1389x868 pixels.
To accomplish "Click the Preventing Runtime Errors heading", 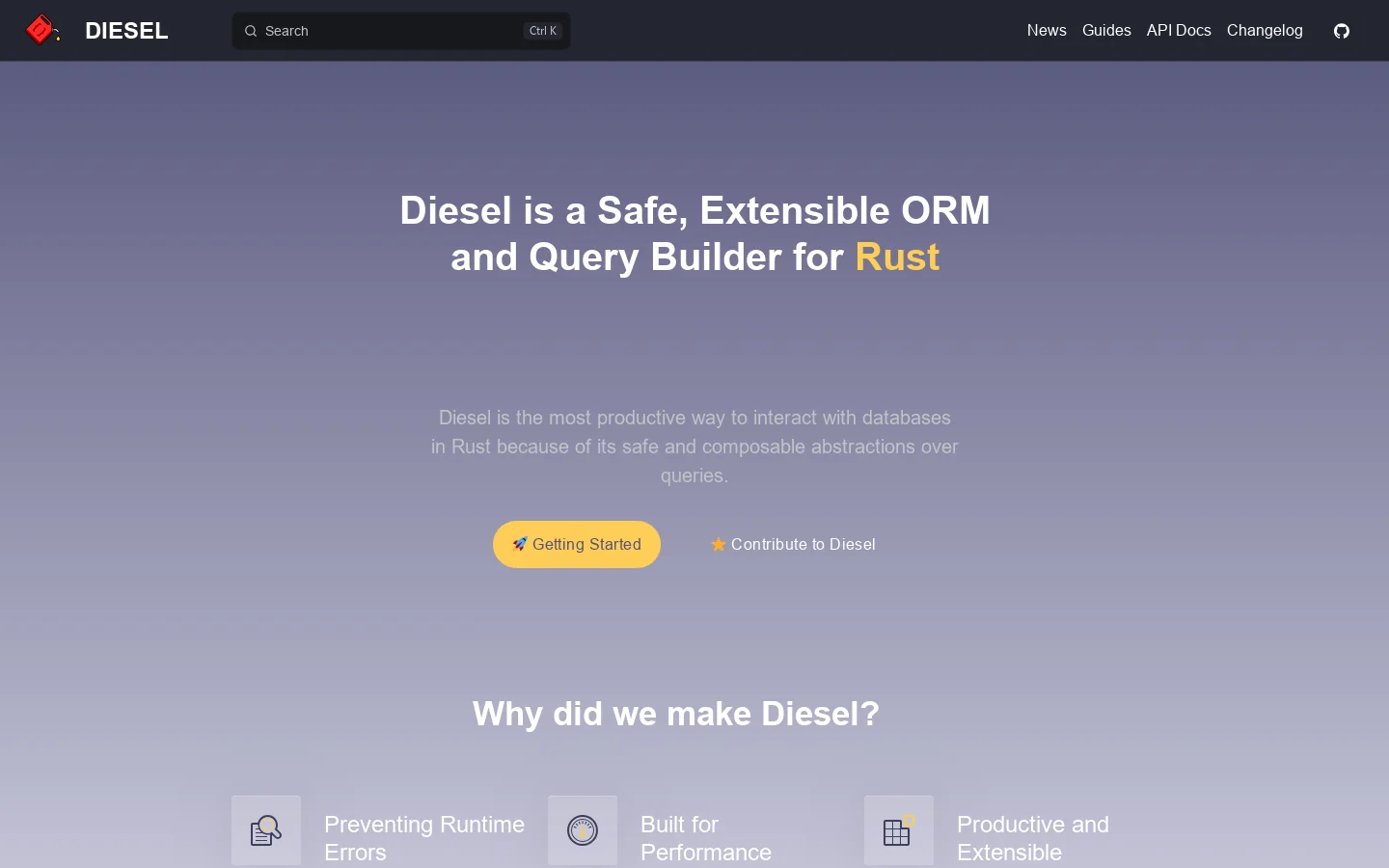I will [424, 838].
